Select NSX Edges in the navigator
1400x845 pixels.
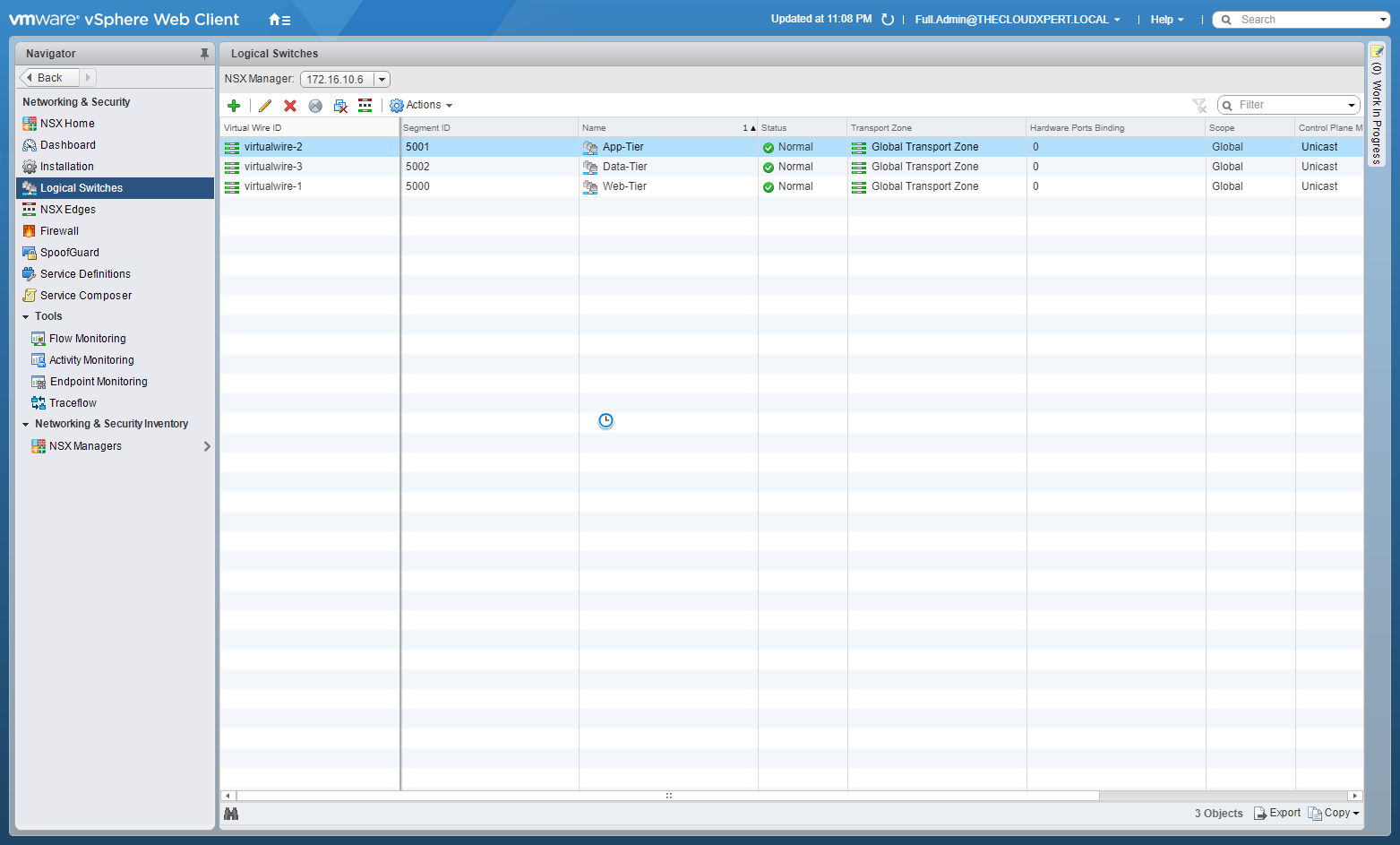[x=68, y=210]
